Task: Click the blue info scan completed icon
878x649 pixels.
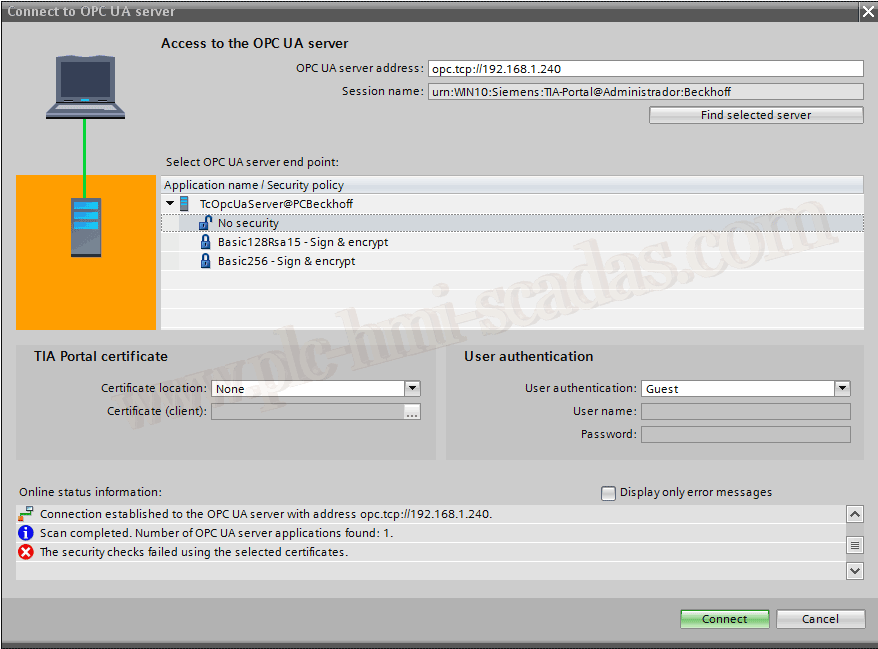Action: tap(26, 533)
